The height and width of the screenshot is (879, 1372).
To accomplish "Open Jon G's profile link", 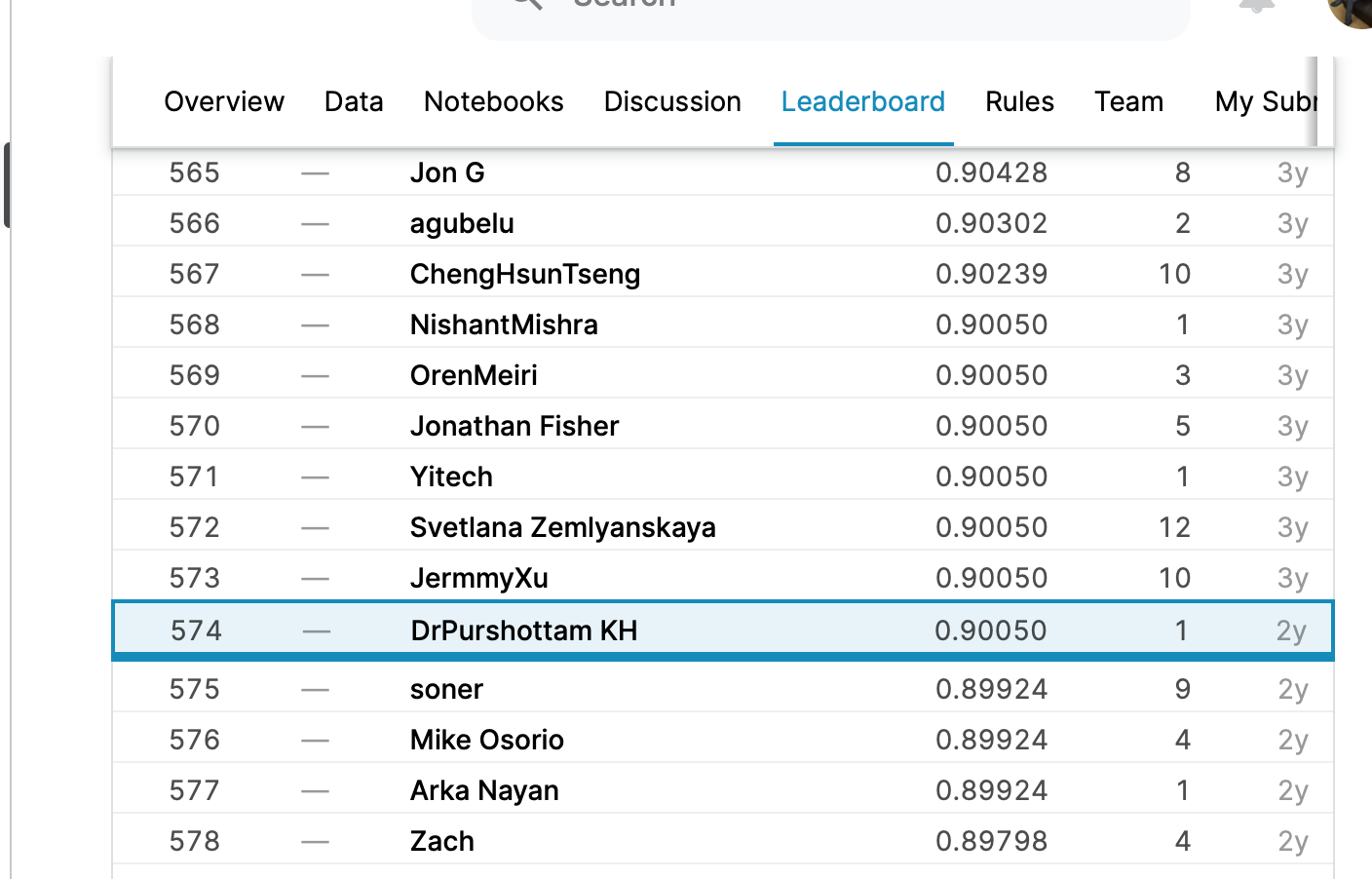I will [447, 172].
